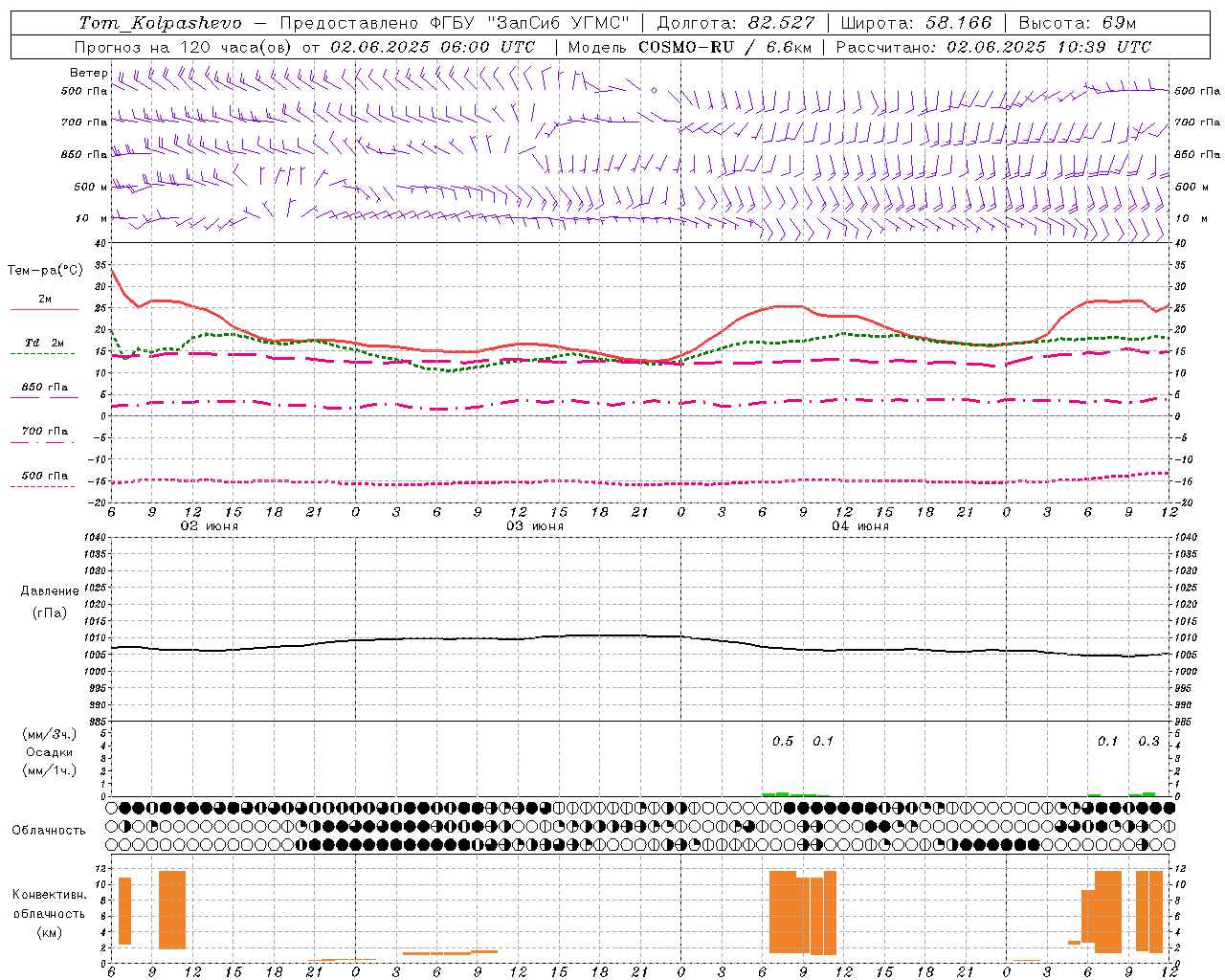Click the Tom_Kolpashevo station title
This screenshot has height=980, width=1225.
click(160, 23)
